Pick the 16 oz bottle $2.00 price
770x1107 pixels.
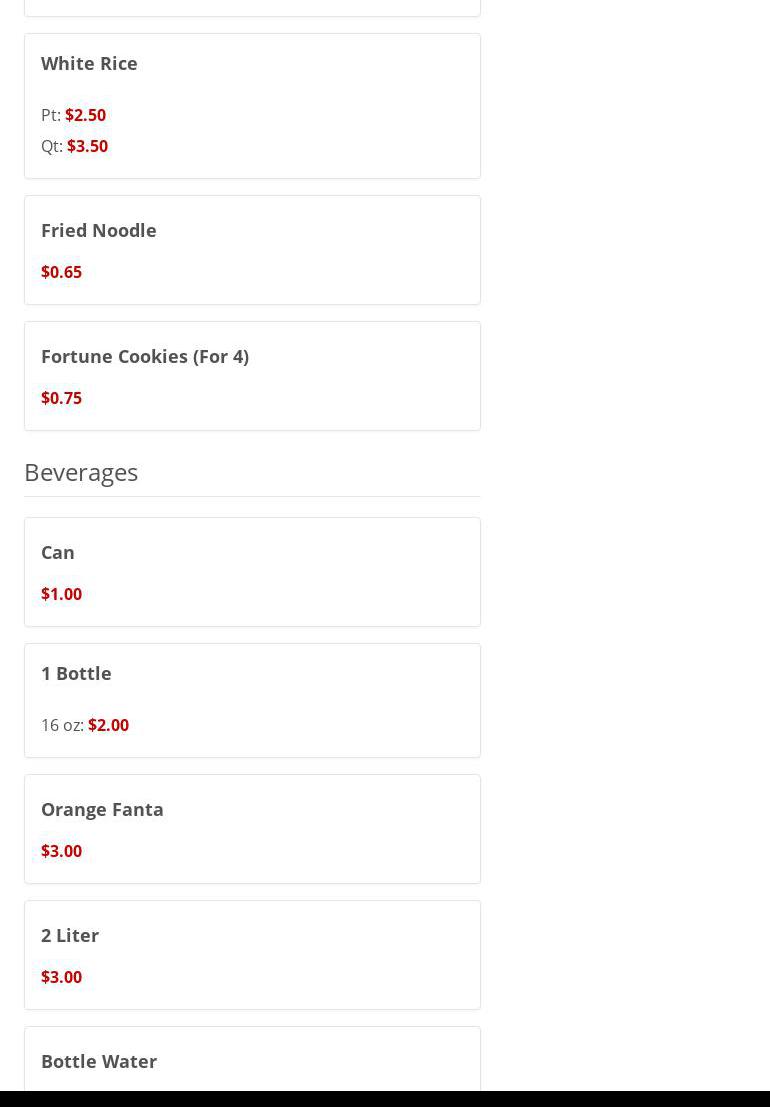108,725
